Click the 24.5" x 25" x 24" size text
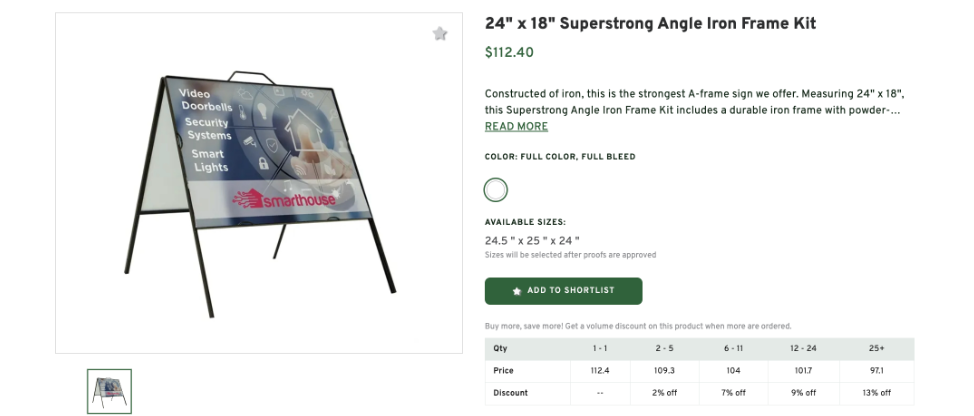 [532, 240]
